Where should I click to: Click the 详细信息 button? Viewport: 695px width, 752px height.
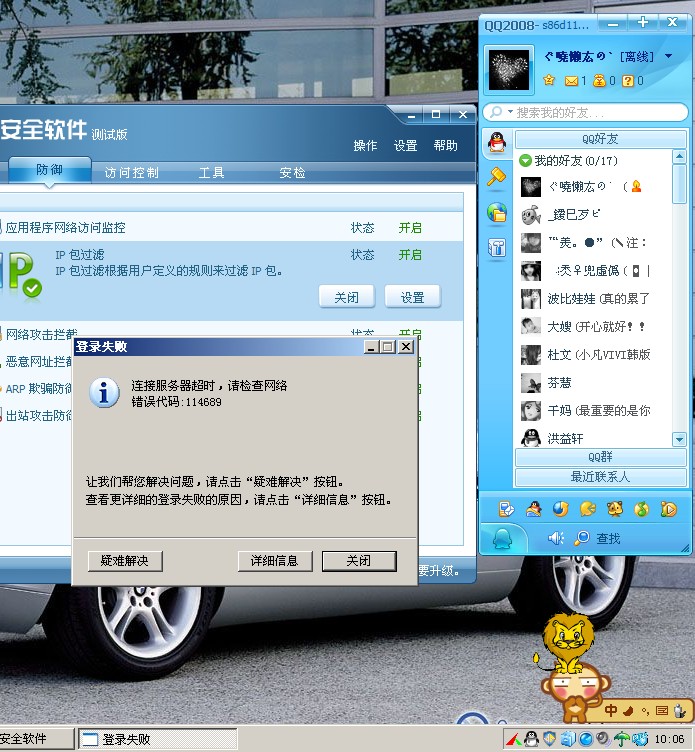(x=275, y=561)
